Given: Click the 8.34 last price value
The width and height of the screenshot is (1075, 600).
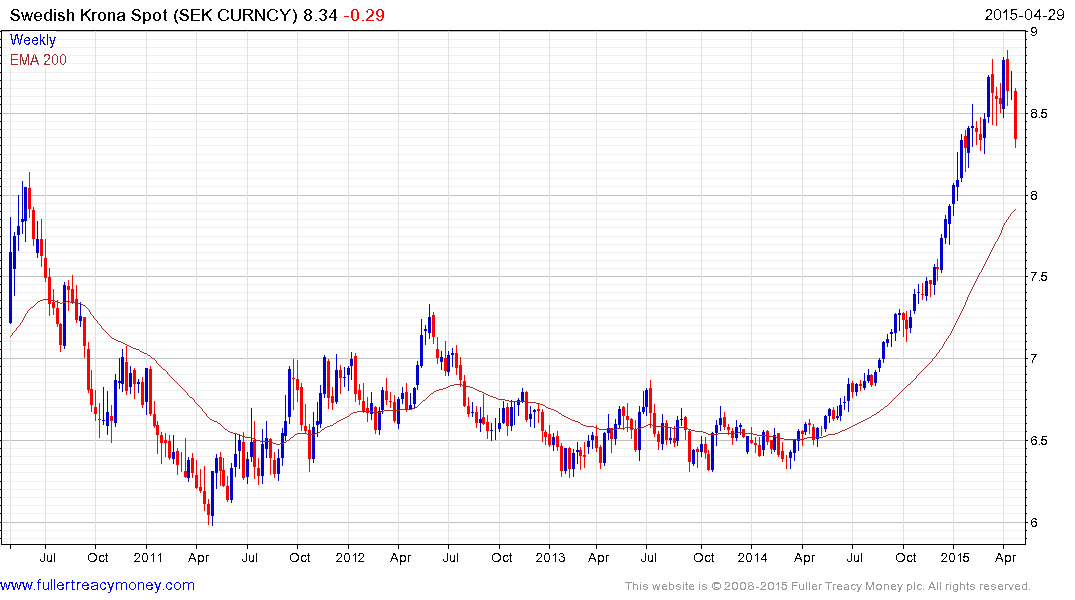Looking at the screenshot, I should coord(320,16).
